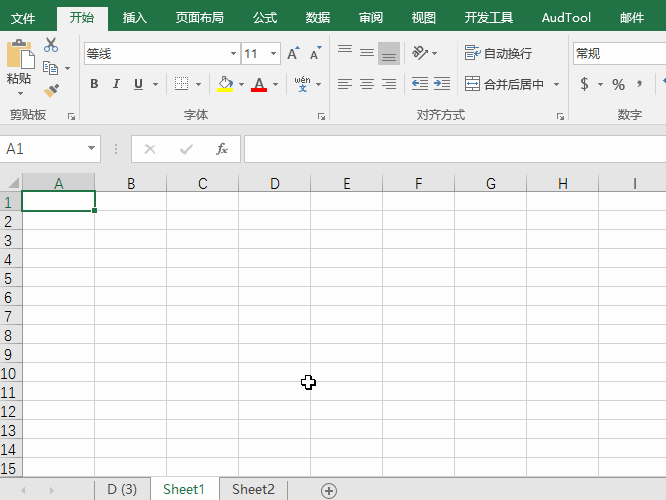Open currency format dropdown arrow
Screen dimensions: 666x500
point(600,84)
